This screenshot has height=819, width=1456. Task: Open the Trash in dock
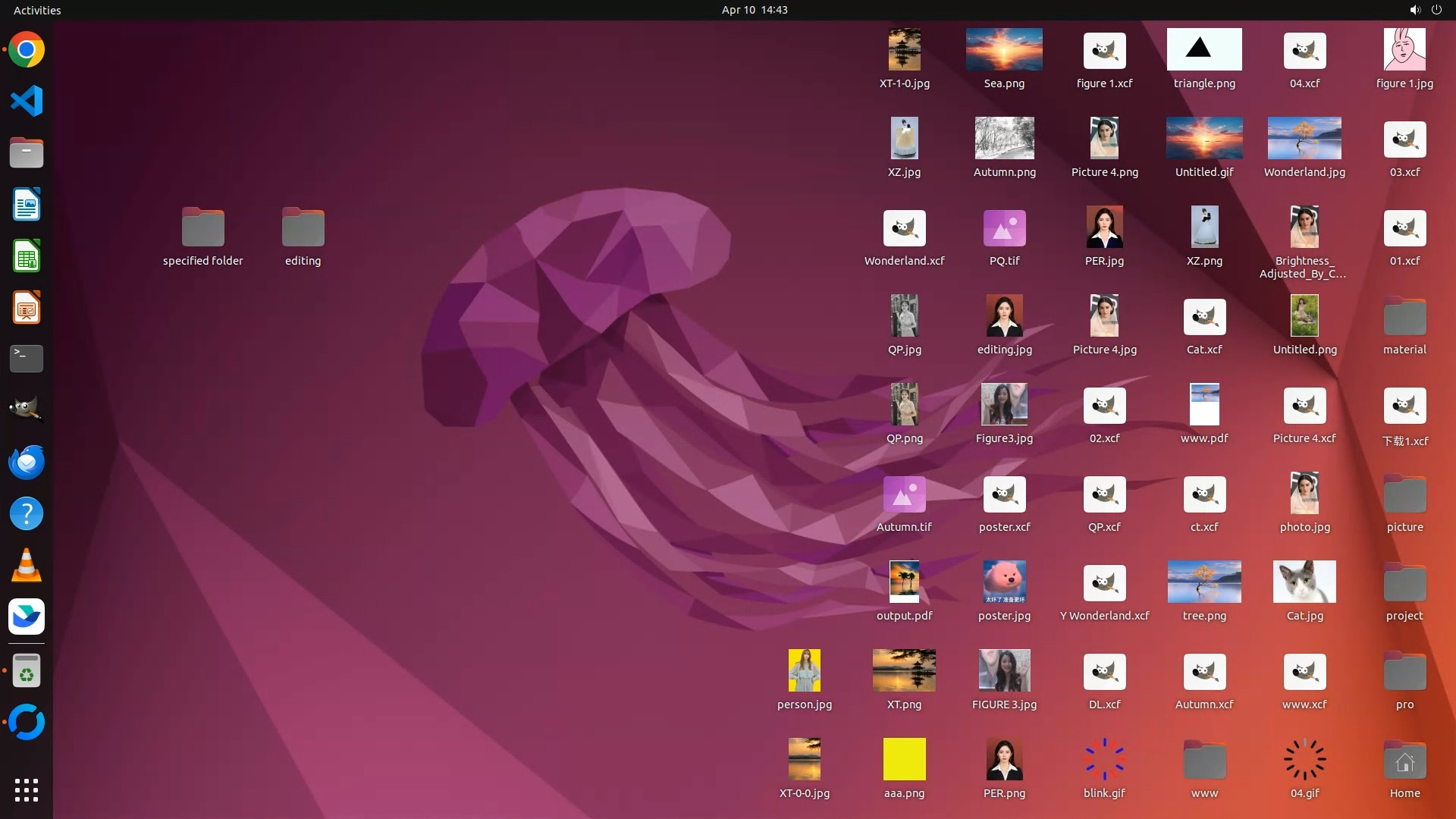tap(27, 671)
